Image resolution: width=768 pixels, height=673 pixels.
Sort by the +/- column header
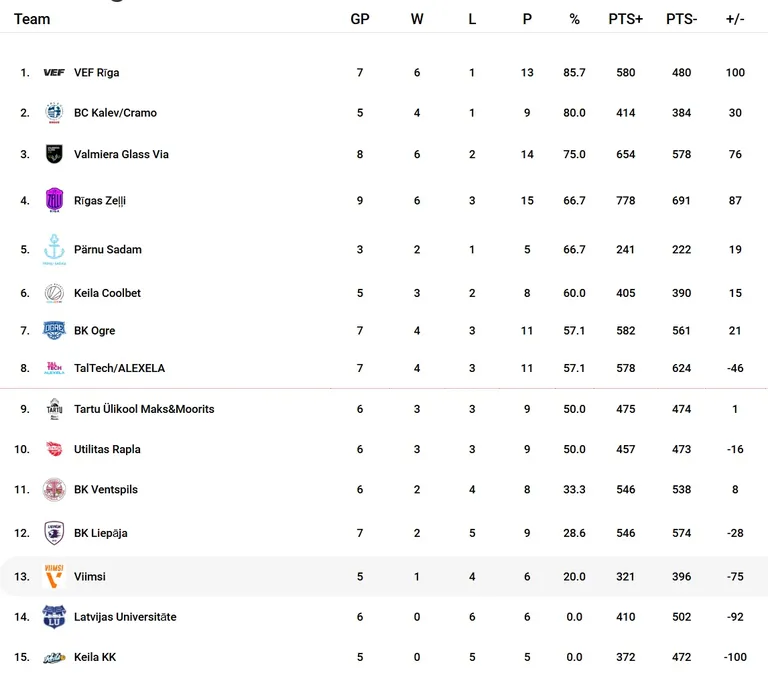point(735,19)
